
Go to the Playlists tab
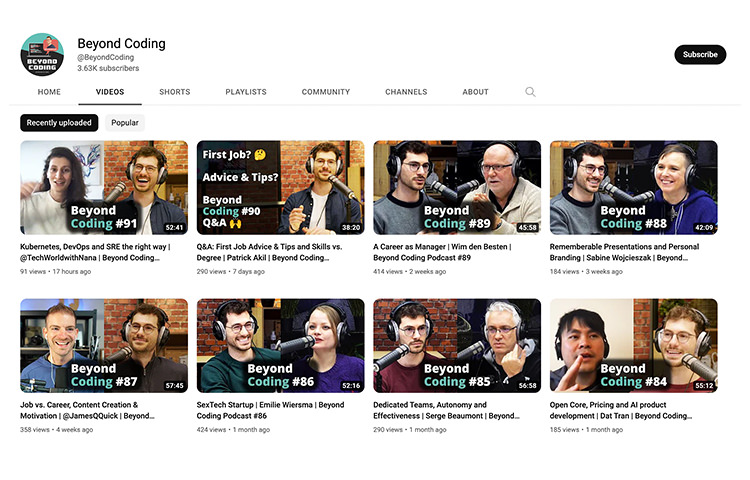(x=246, y=92)
